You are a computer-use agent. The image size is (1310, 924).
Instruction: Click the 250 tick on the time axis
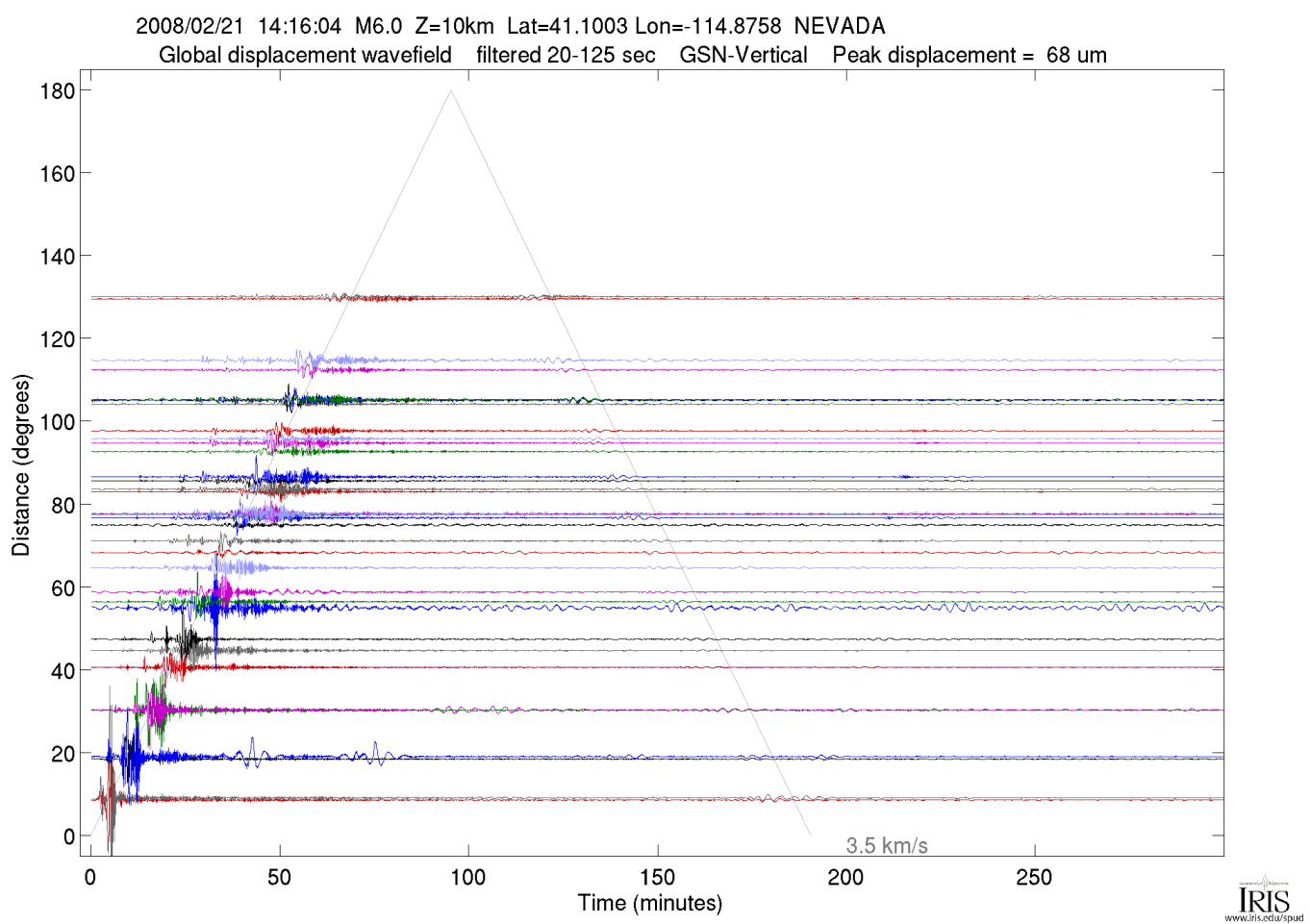coord(1034,877)
